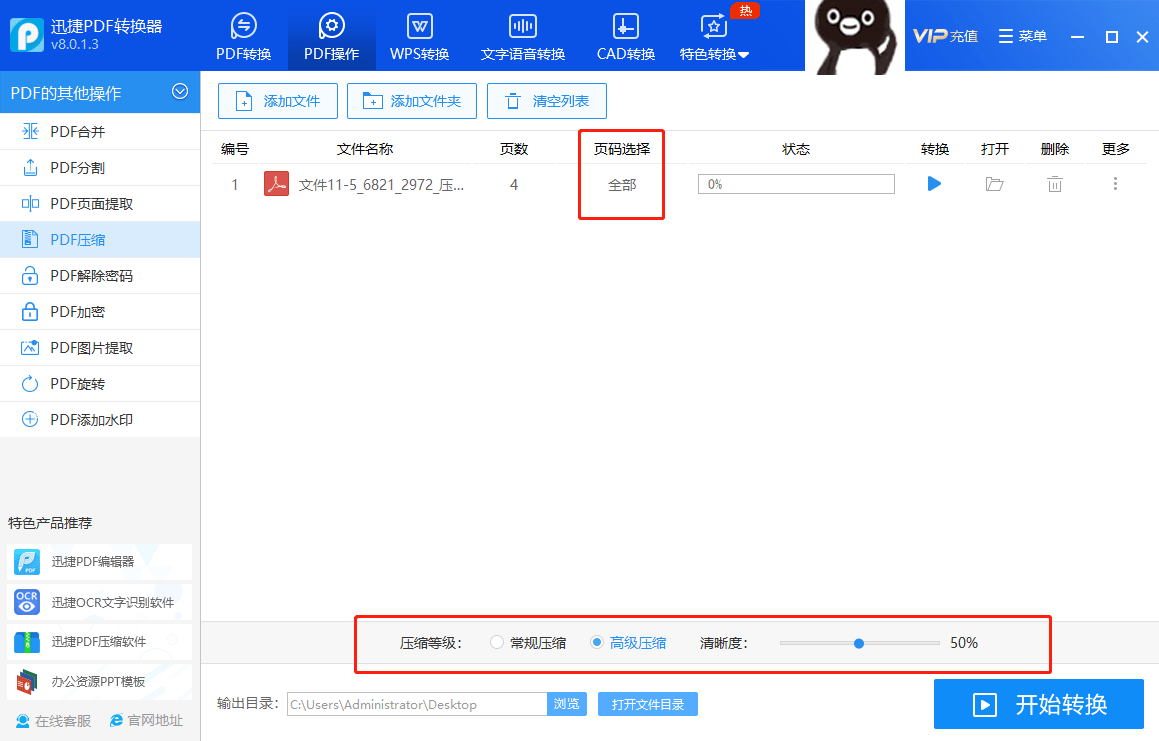Screen dimensions: 1159x741
Task: Open output folder icon in file row
Action: (994, 184)
